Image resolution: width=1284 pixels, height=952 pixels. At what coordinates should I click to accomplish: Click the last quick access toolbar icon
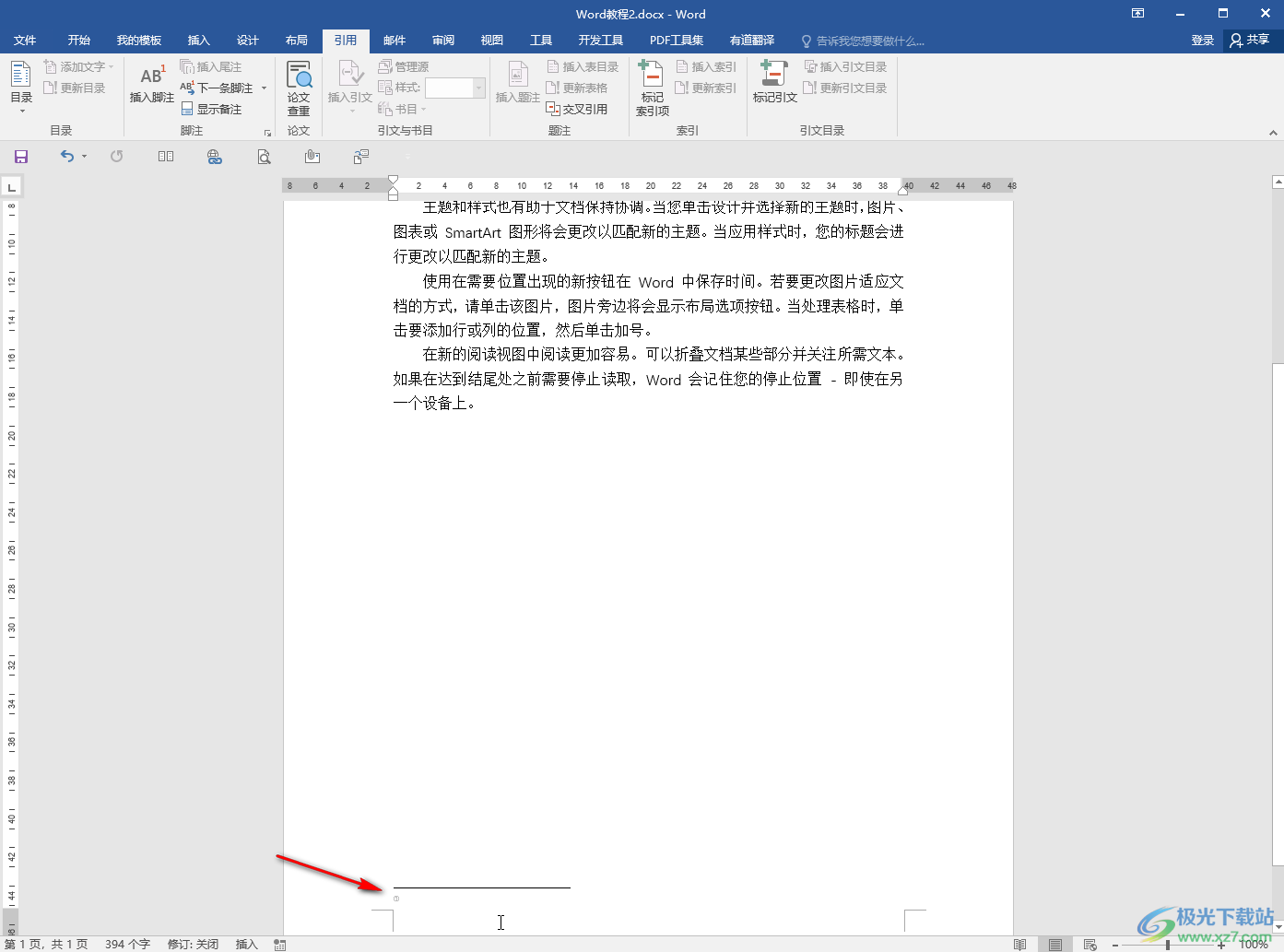click(x=361, y=157)
